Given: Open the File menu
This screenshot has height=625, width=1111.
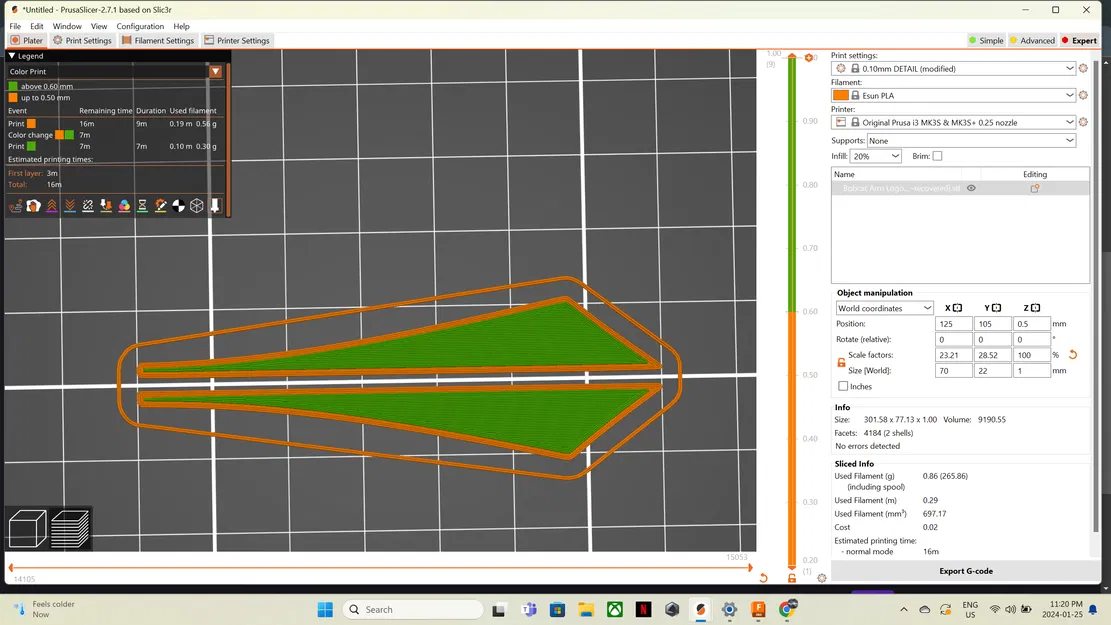Looking at the screenshot, I should coord(15,26).
